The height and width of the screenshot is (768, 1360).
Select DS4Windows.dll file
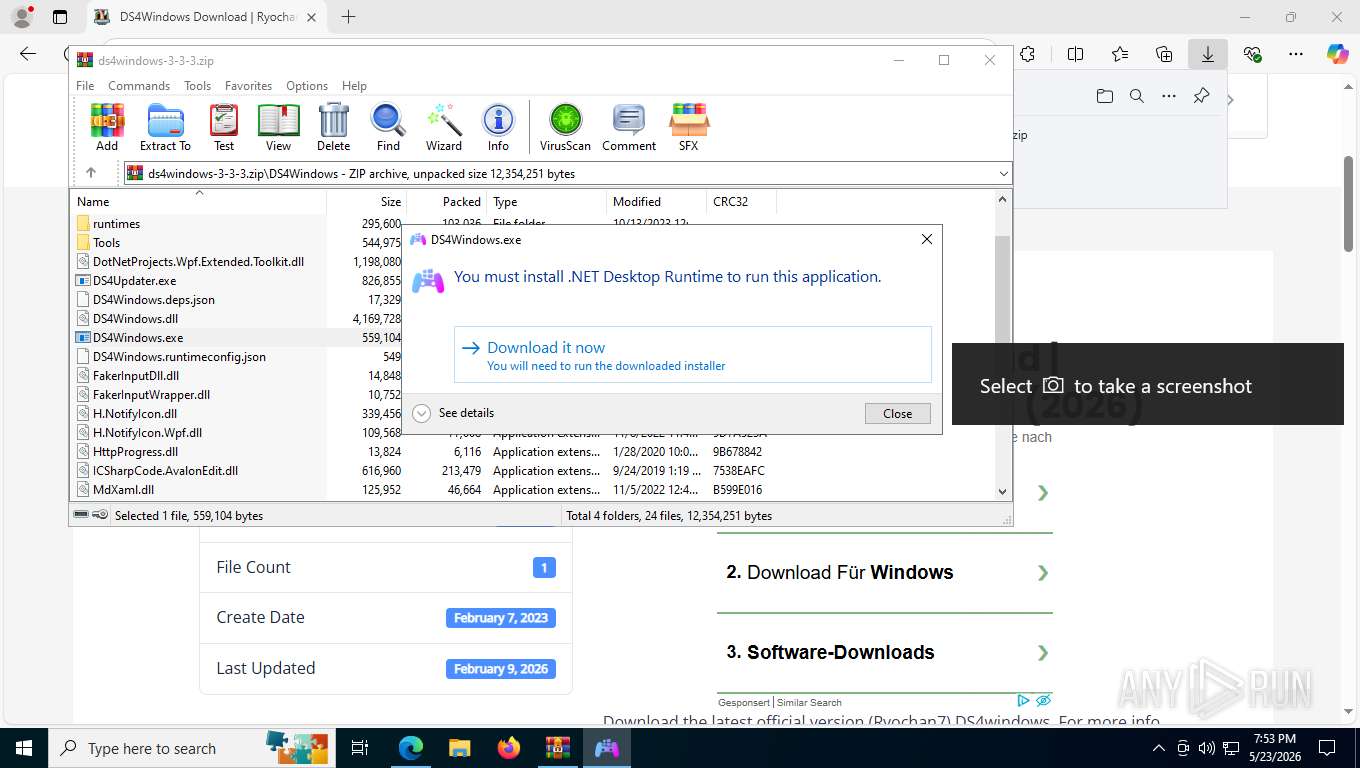(x=135, y=319)
